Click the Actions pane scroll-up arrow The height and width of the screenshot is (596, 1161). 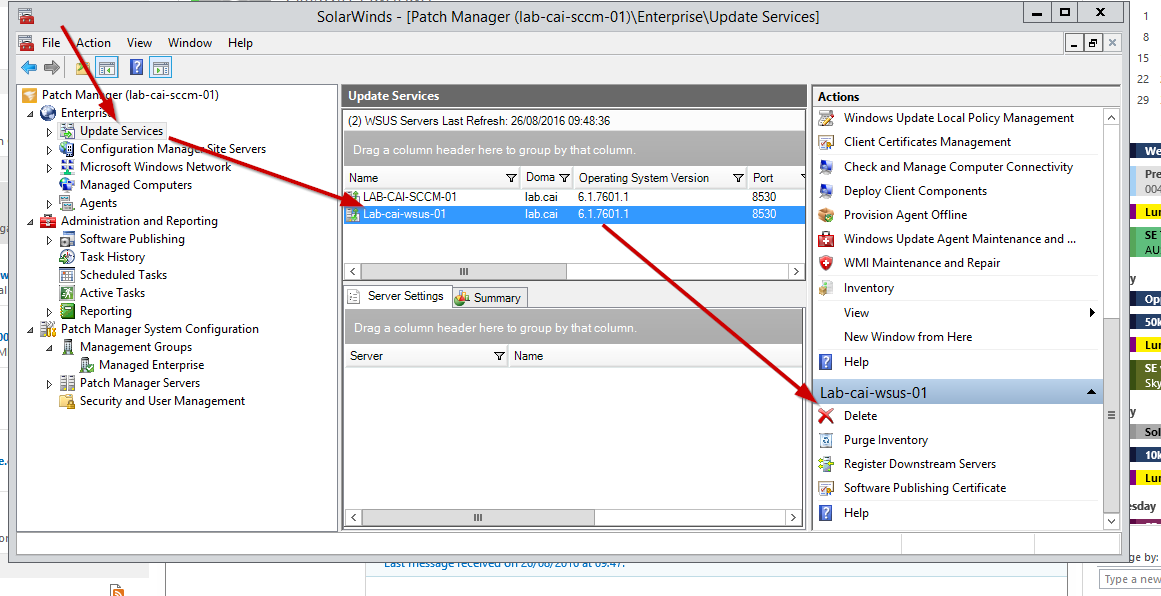1111,118
